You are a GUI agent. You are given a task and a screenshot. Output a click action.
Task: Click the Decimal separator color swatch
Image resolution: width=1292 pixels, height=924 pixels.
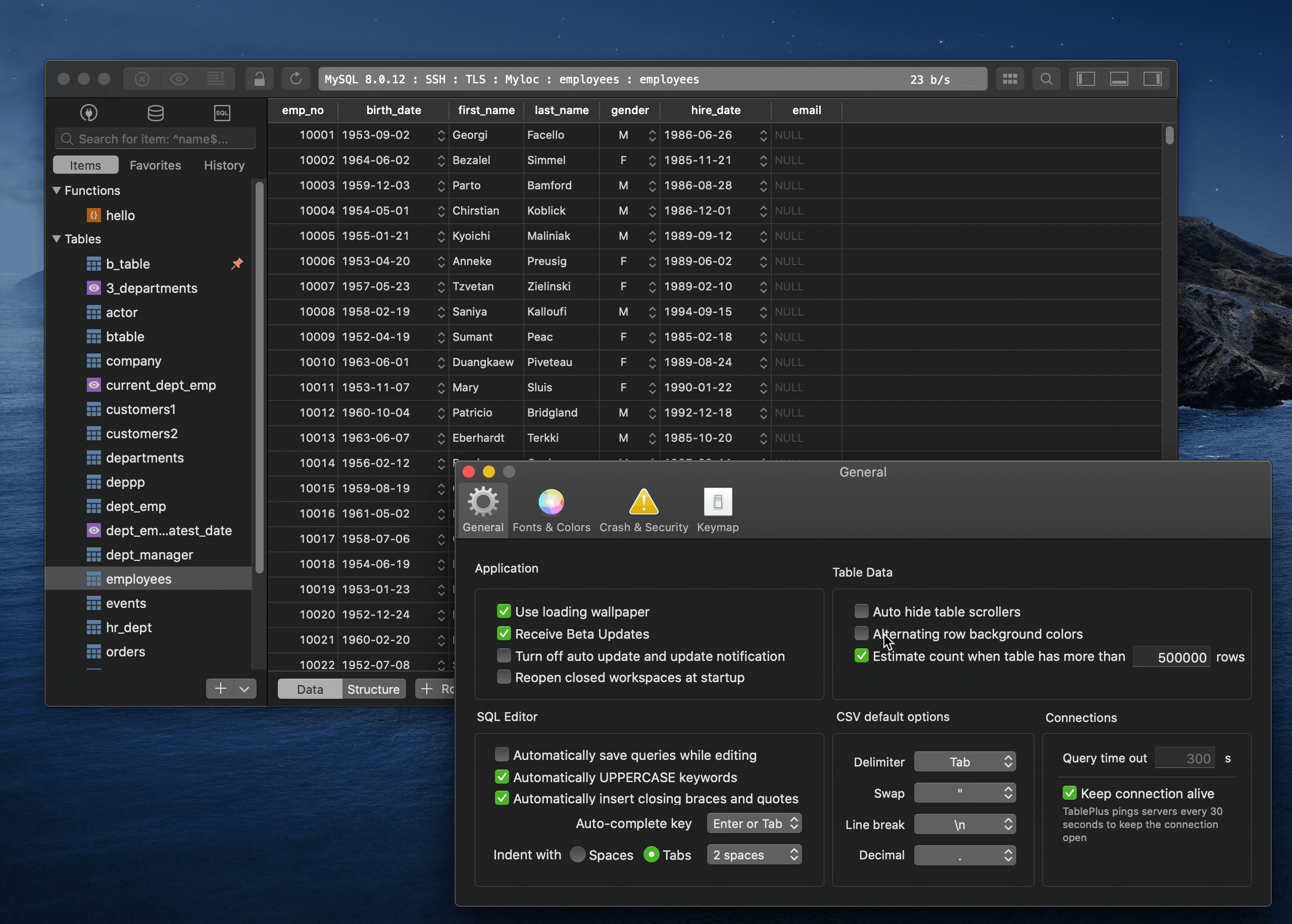pyautogui.click(x=964, y=854)
